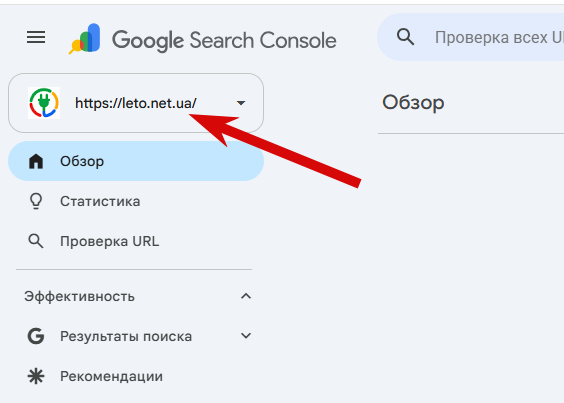Click the lightbulb icon for Статистика
This screenshot has height=403, width=564.
pos(36,201)
